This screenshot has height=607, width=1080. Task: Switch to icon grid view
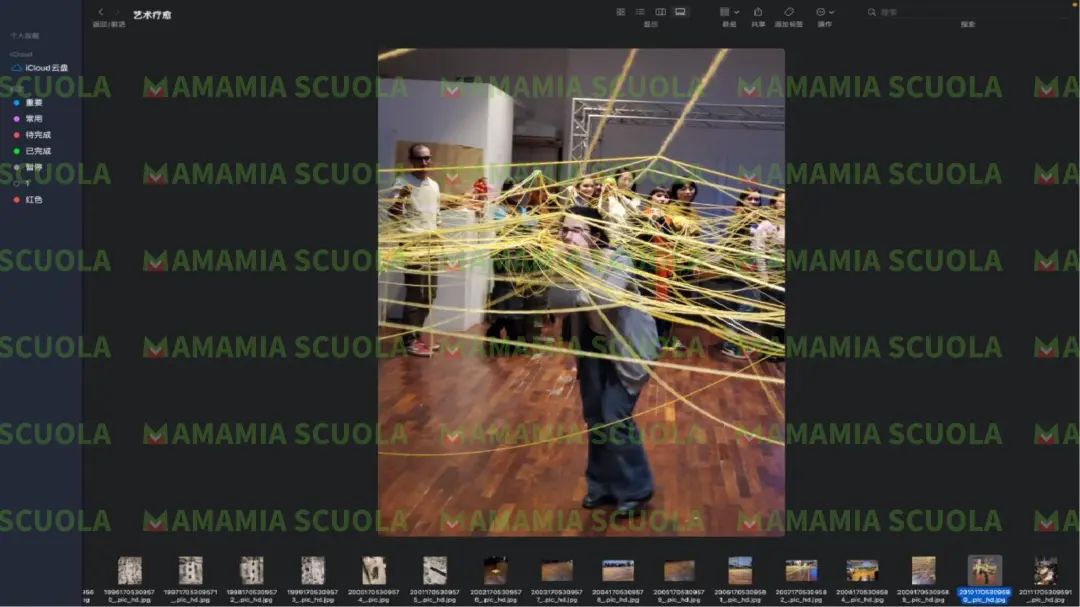click(x=621, y=12)
